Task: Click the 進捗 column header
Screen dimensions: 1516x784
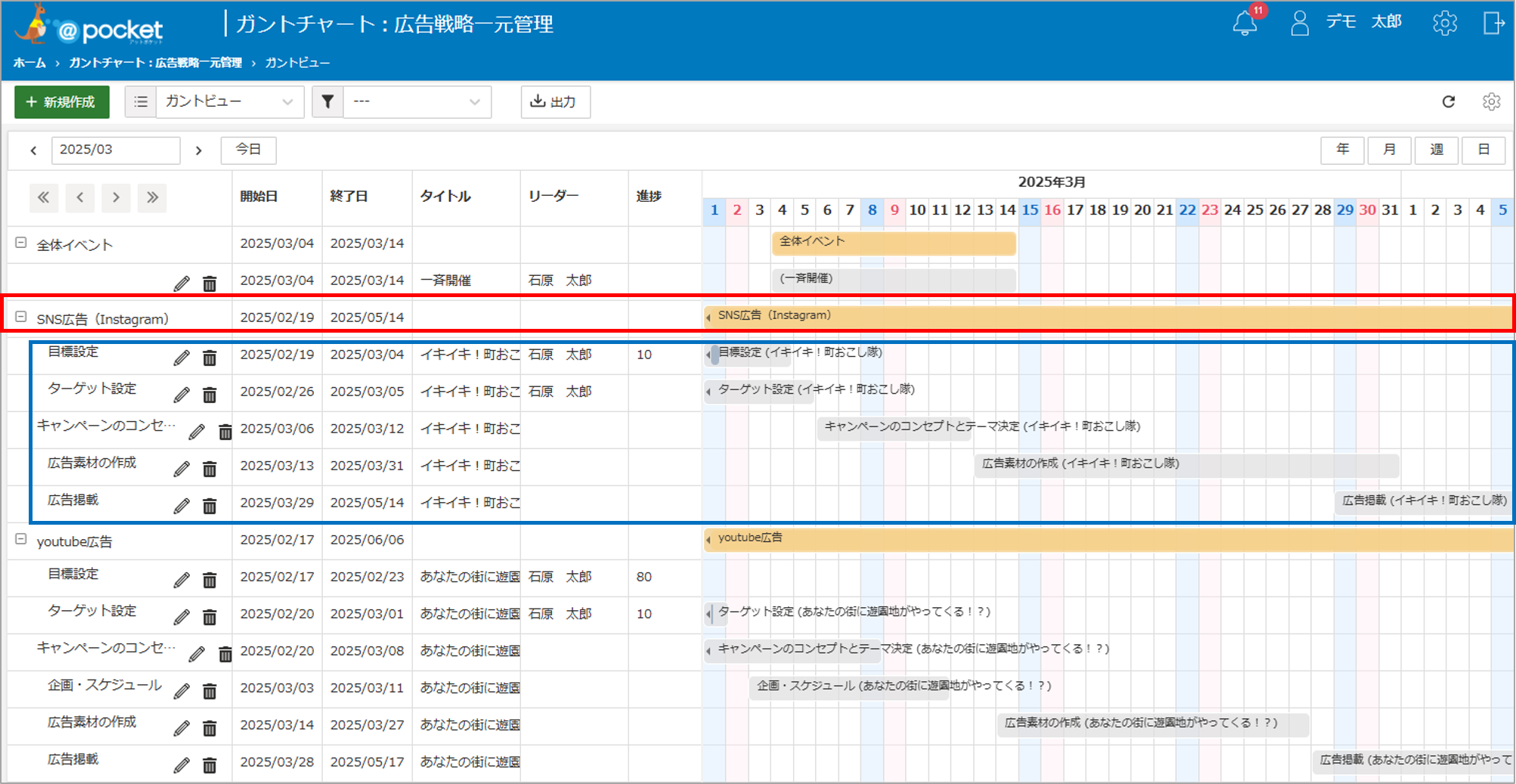Action: point(649,197)
